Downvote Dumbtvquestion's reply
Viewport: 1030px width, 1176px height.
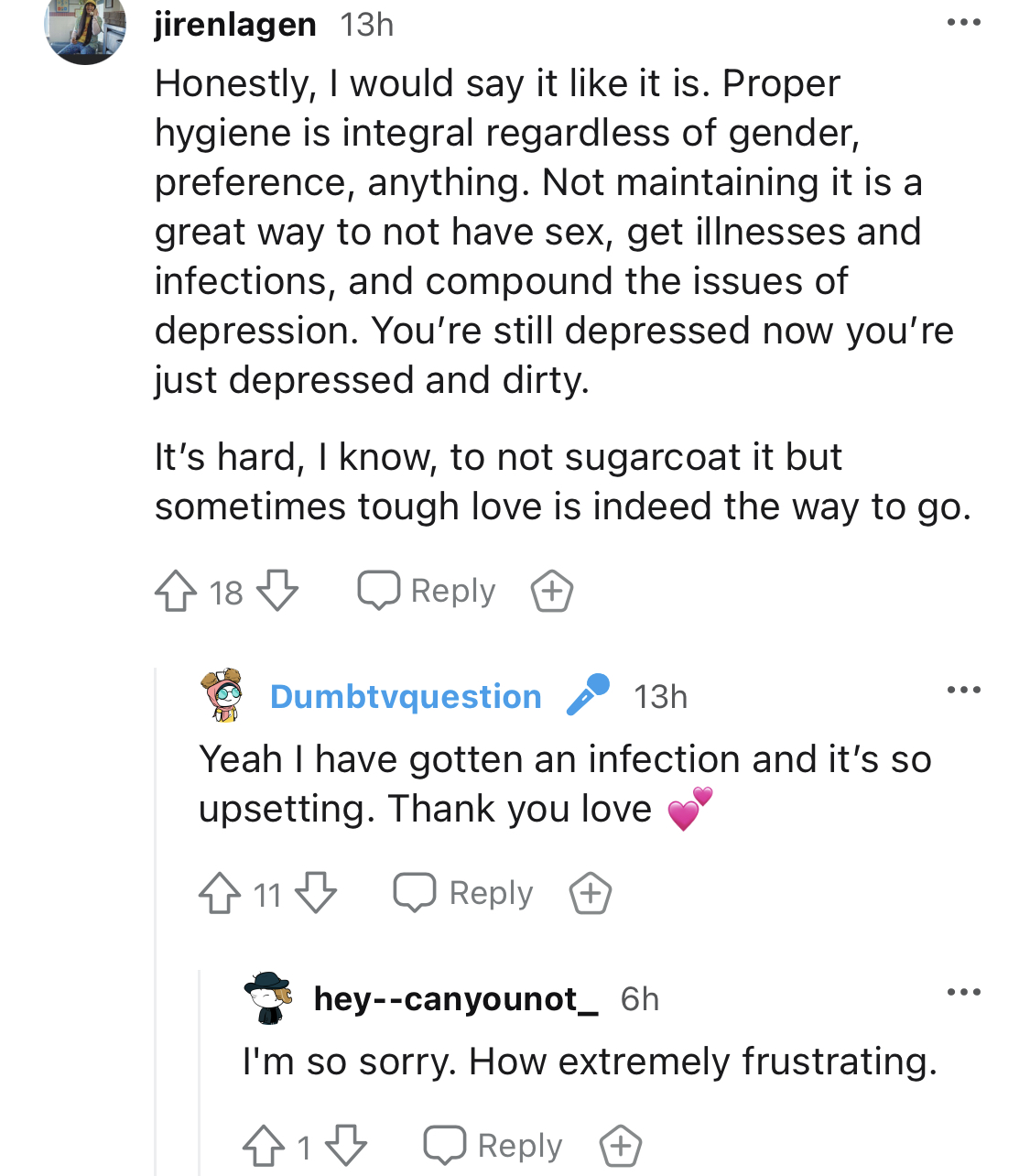coord(317,893)
